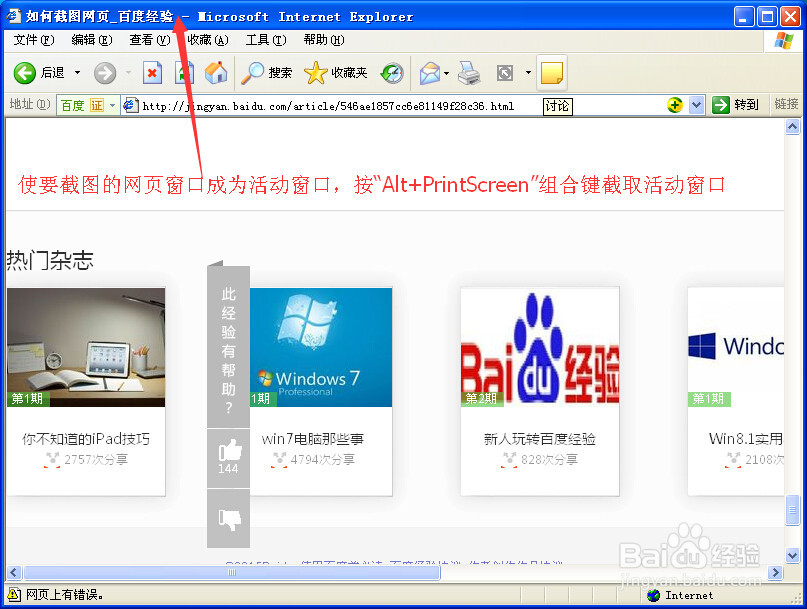Open the 帮助(H) menu
The width and height of the screenshot is (807, 609).
pyautogui.click(x=324, y=40)
